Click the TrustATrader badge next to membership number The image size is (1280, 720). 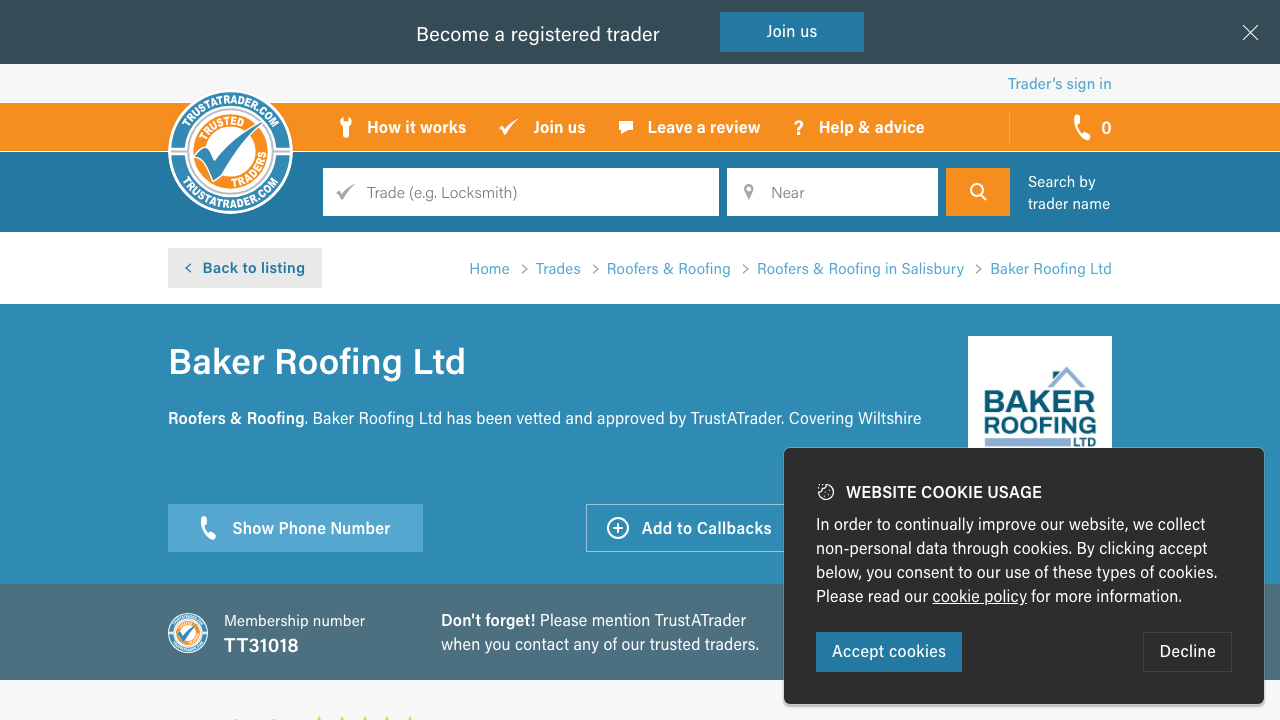188,632
